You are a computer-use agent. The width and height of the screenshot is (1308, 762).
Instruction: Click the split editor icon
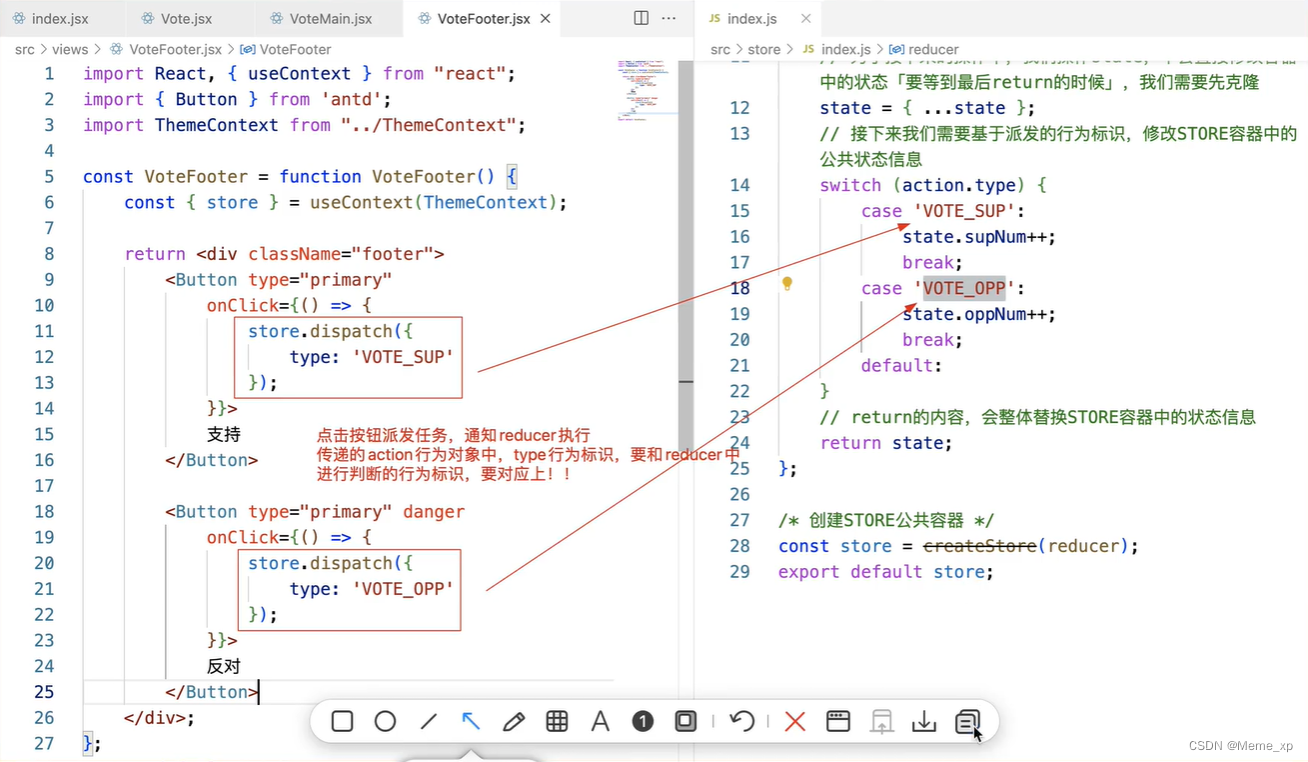641,18
